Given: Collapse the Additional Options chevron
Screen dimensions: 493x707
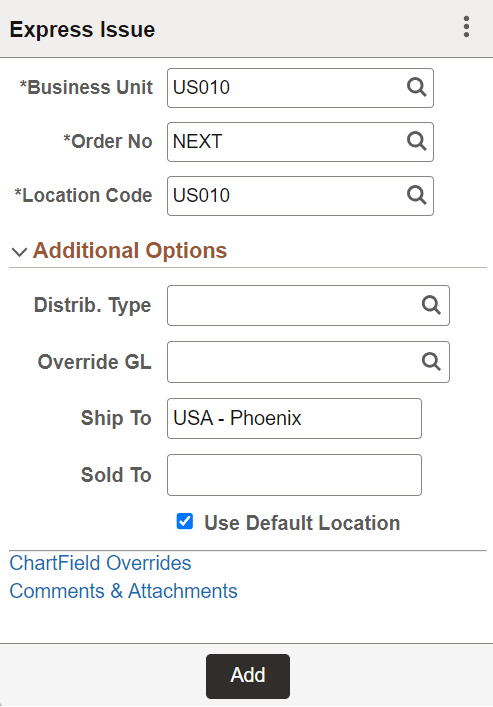Looking at the screenshot, I should pyautogui.click(x=19, y=252).
